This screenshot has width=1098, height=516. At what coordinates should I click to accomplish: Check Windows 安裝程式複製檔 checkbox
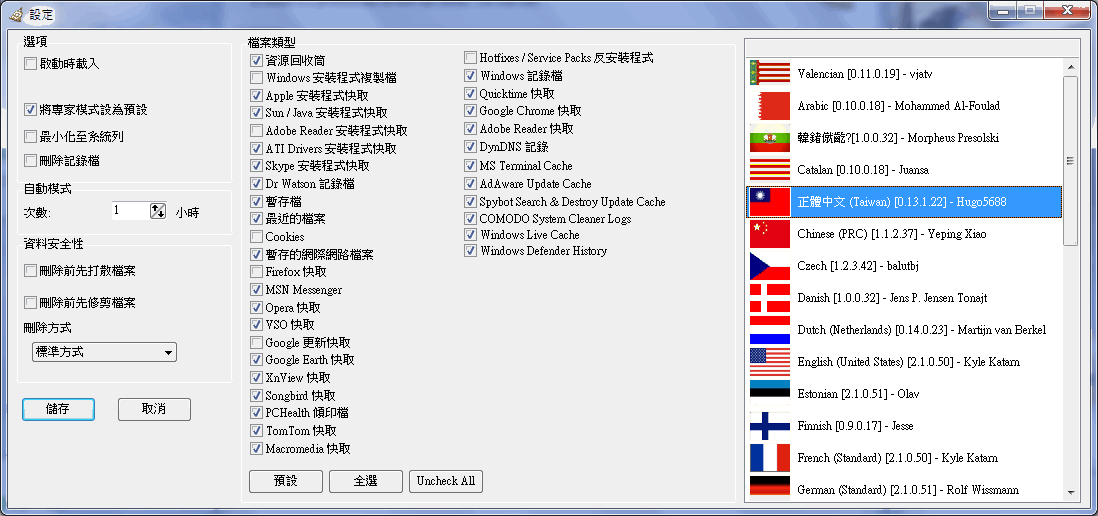[x=256, y=78]
